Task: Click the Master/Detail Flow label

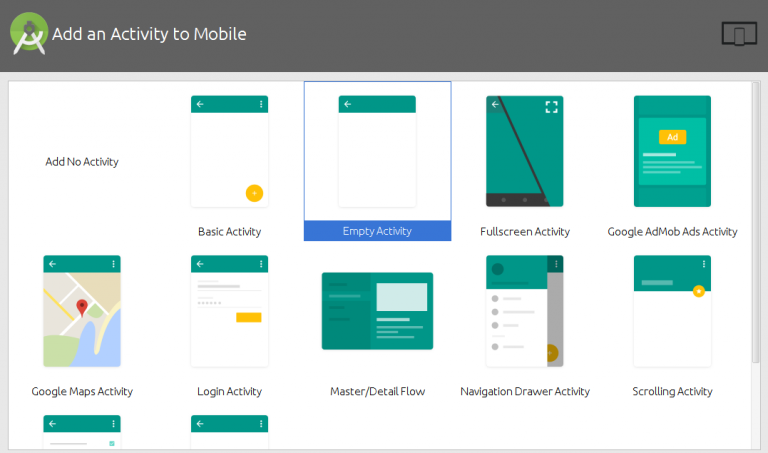Action: tap(377, 391)
